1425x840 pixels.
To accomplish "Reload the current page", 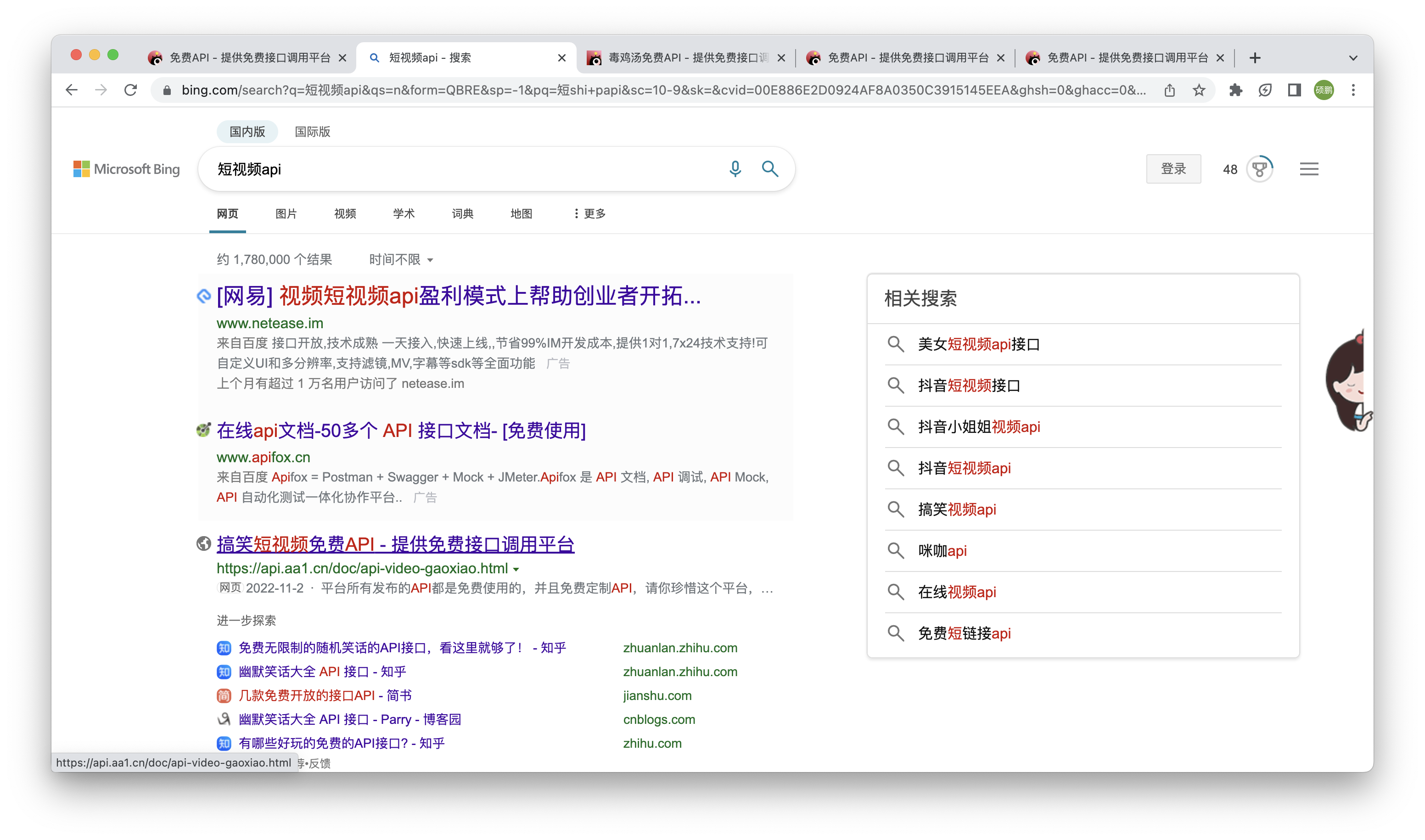I will [131, 90].
